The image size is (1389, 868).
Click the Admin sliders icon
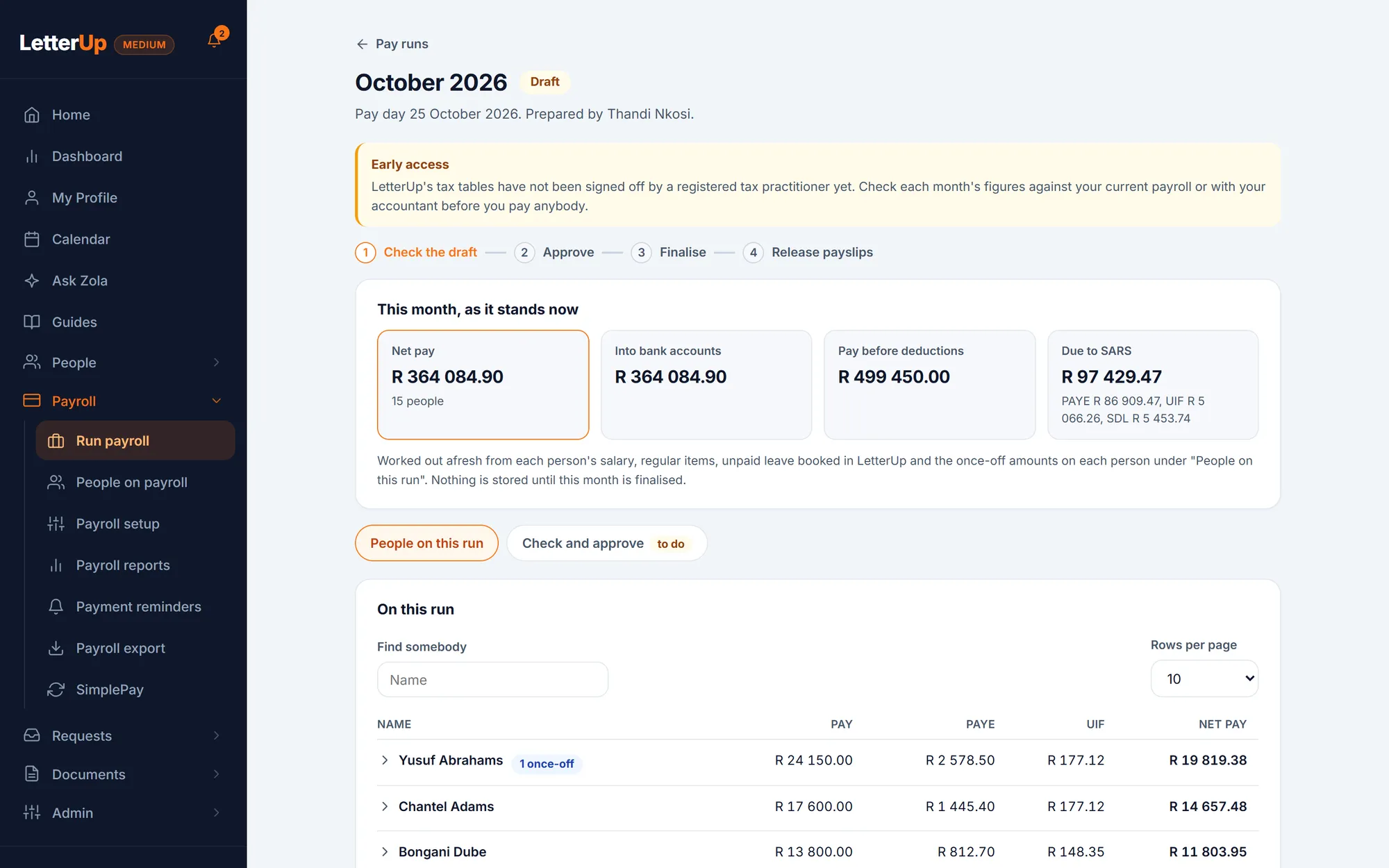coord(32,812)
